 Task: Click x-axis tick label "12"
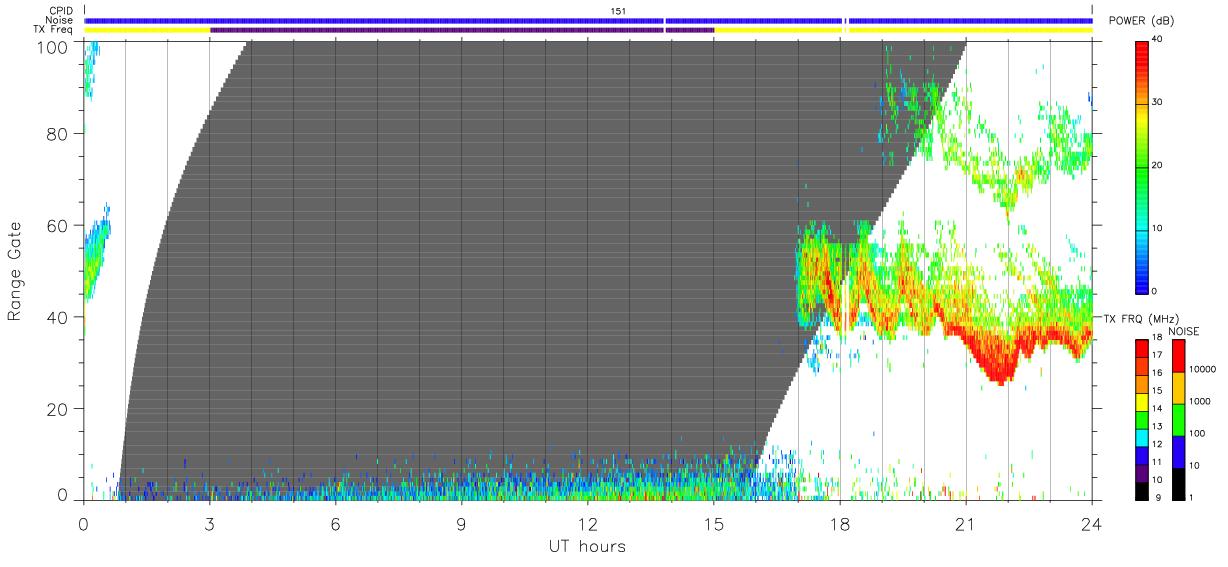click(587, 523)
